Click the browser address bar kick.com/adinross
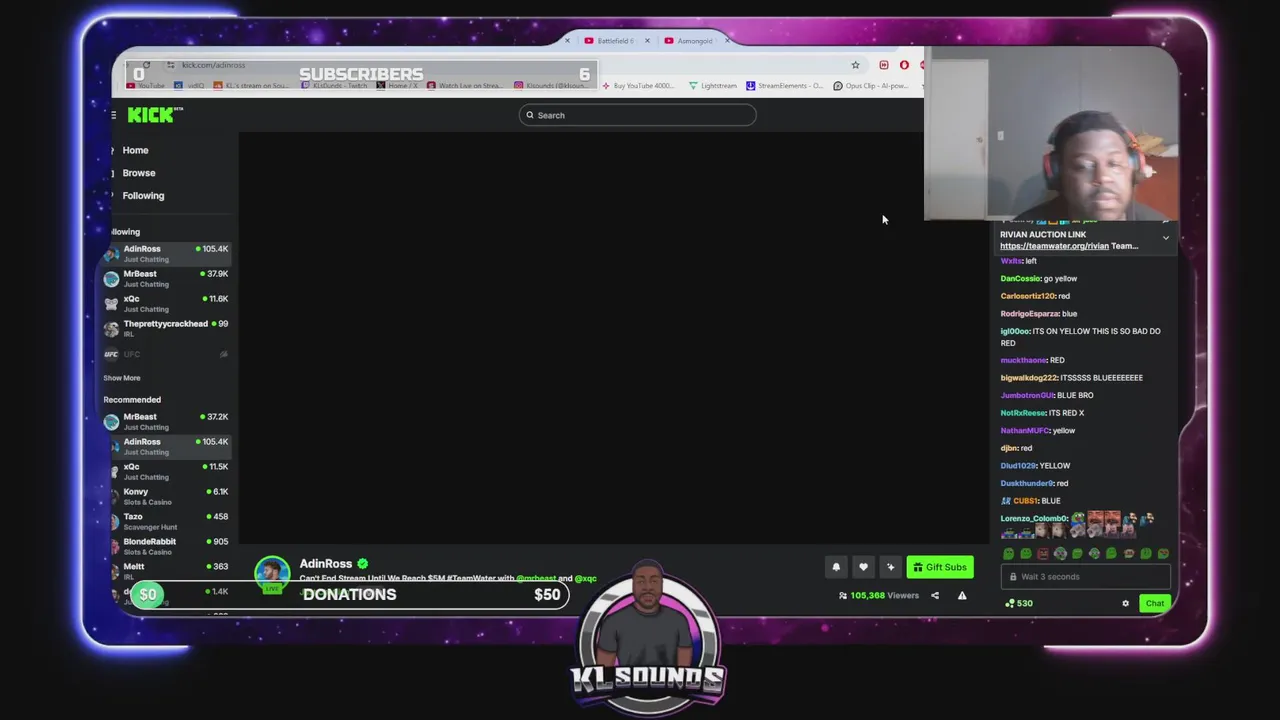The height and width of the screenshot is (720, 1280). (x=214, y=65)
